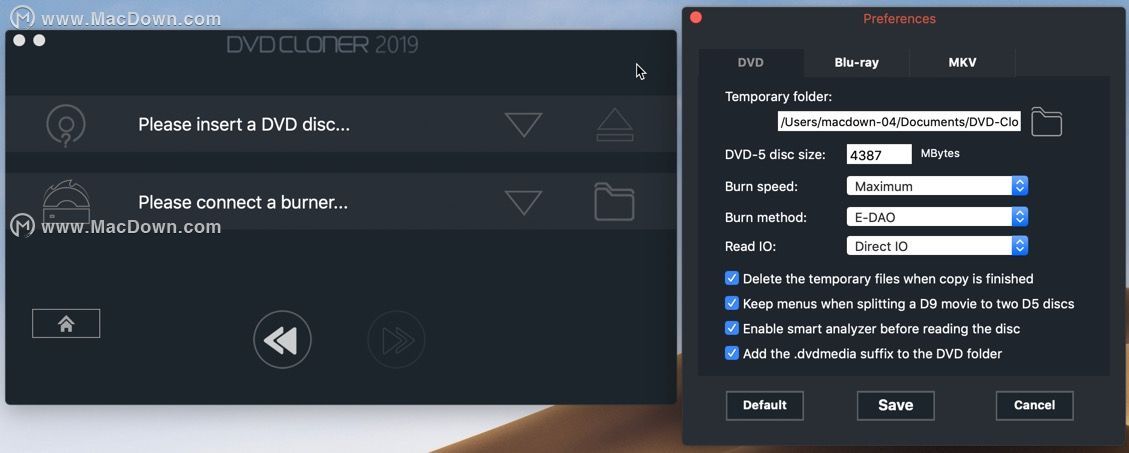Click the Preferences window title
The image size is (1129, 453).
900,19
